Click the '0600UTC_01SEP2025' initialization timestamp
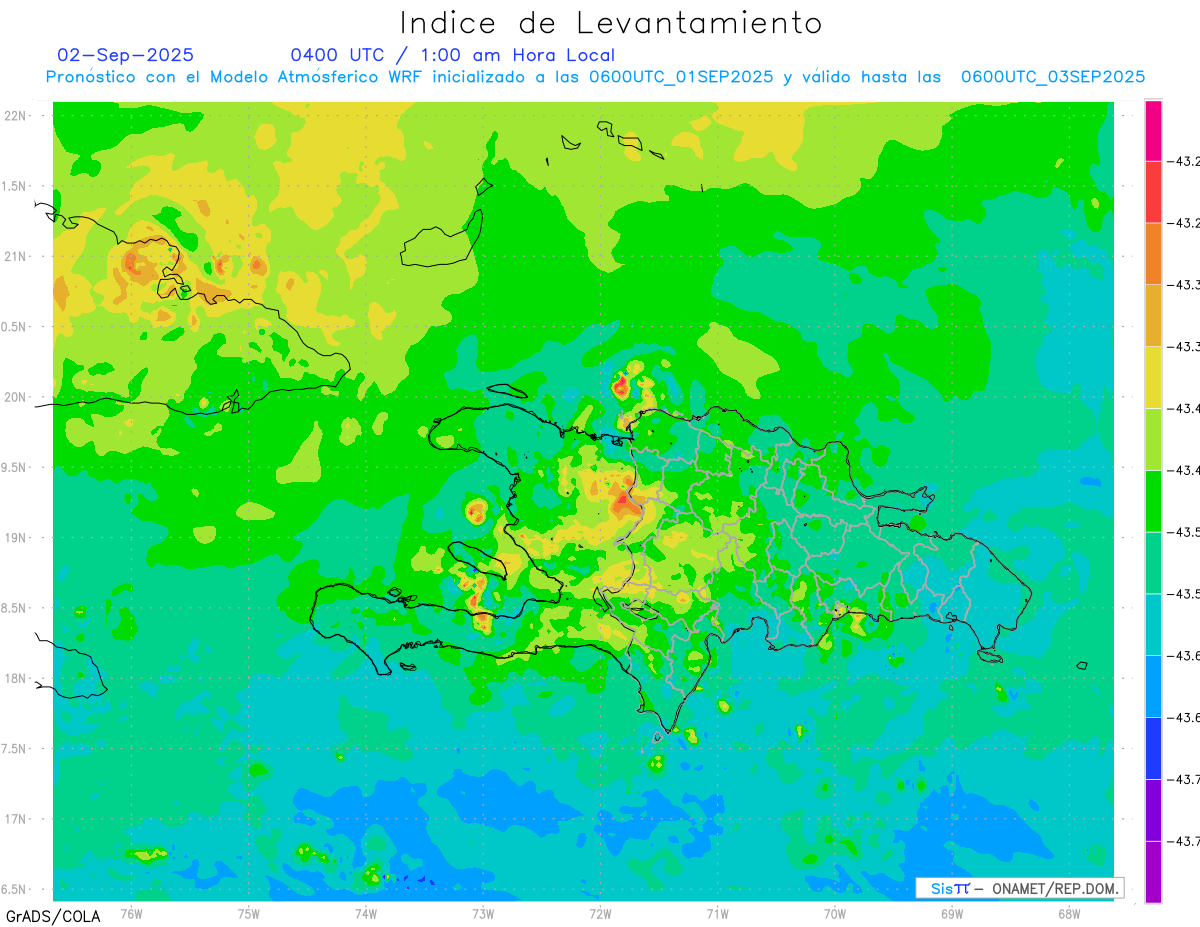1200x927 pixels. (681, 77)
